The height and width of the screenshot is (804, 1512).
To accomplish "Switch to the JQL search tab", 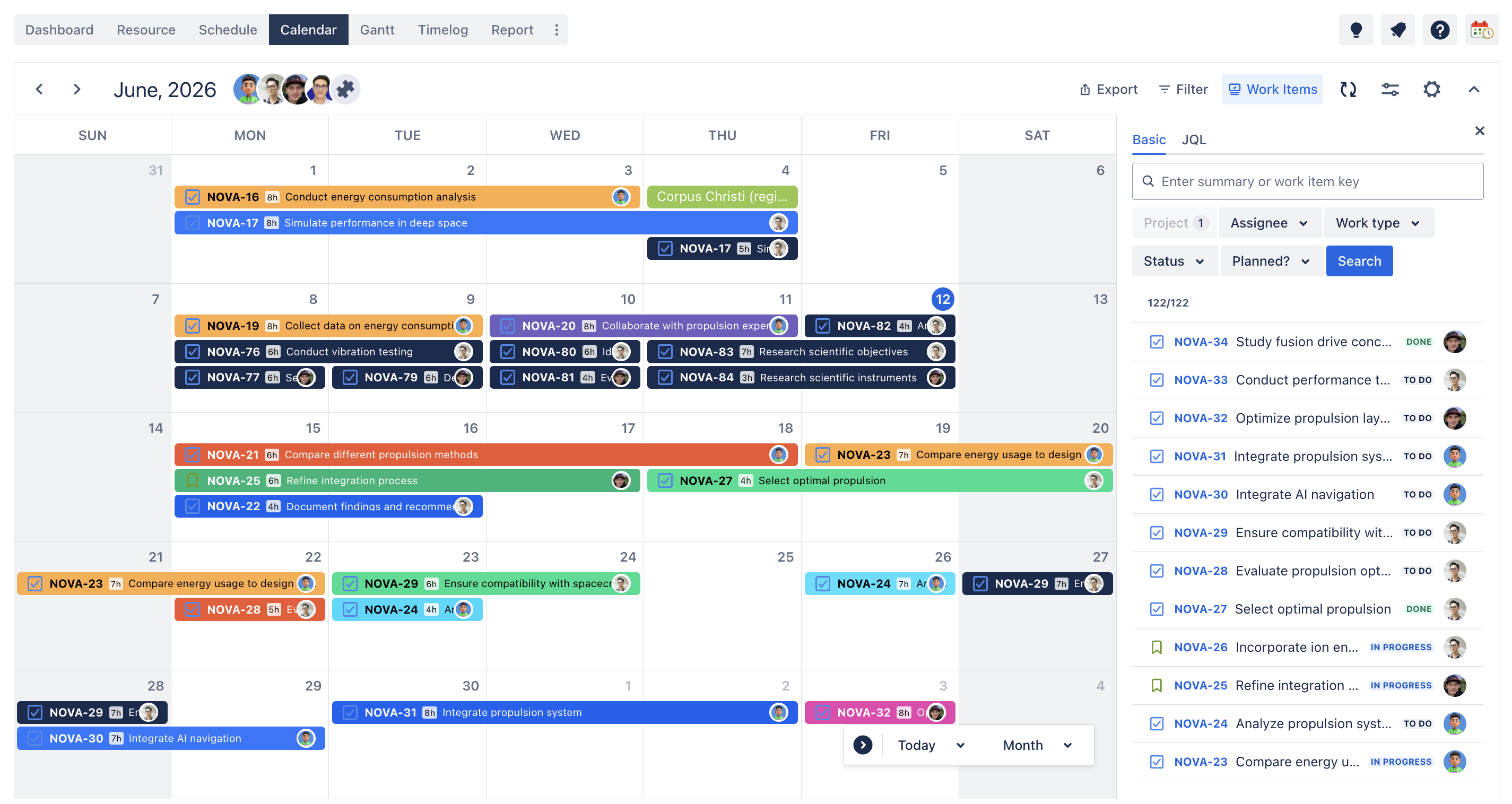I will (x=1193, y=139).
